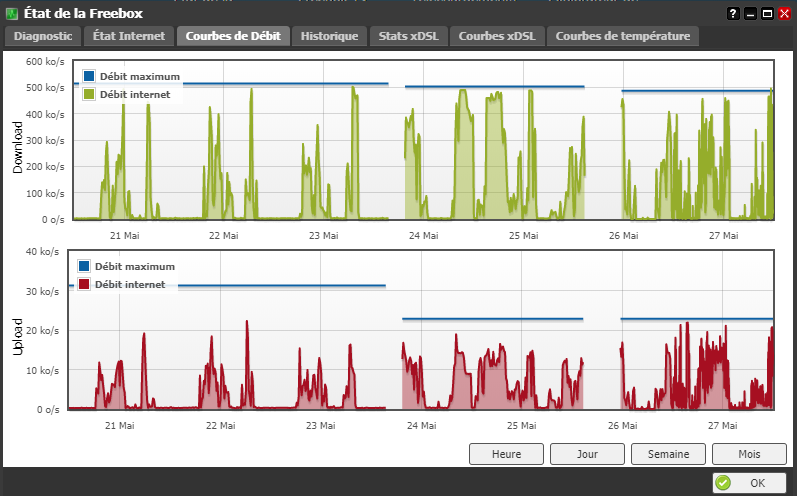Click the red Débit internet upload swatch

[84, 284]
